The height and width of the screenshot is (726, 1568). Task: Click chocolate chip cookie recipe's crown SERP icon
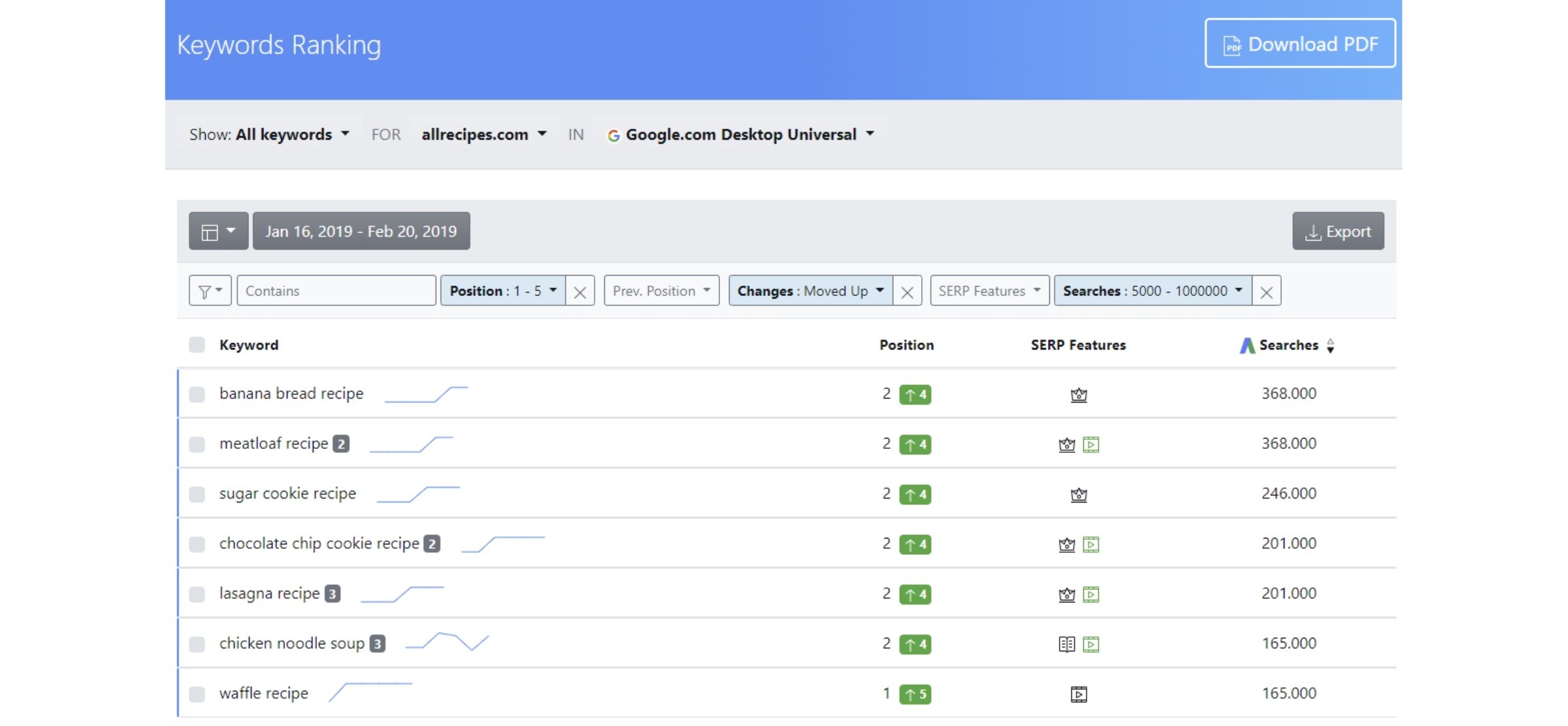[1067, 544]
